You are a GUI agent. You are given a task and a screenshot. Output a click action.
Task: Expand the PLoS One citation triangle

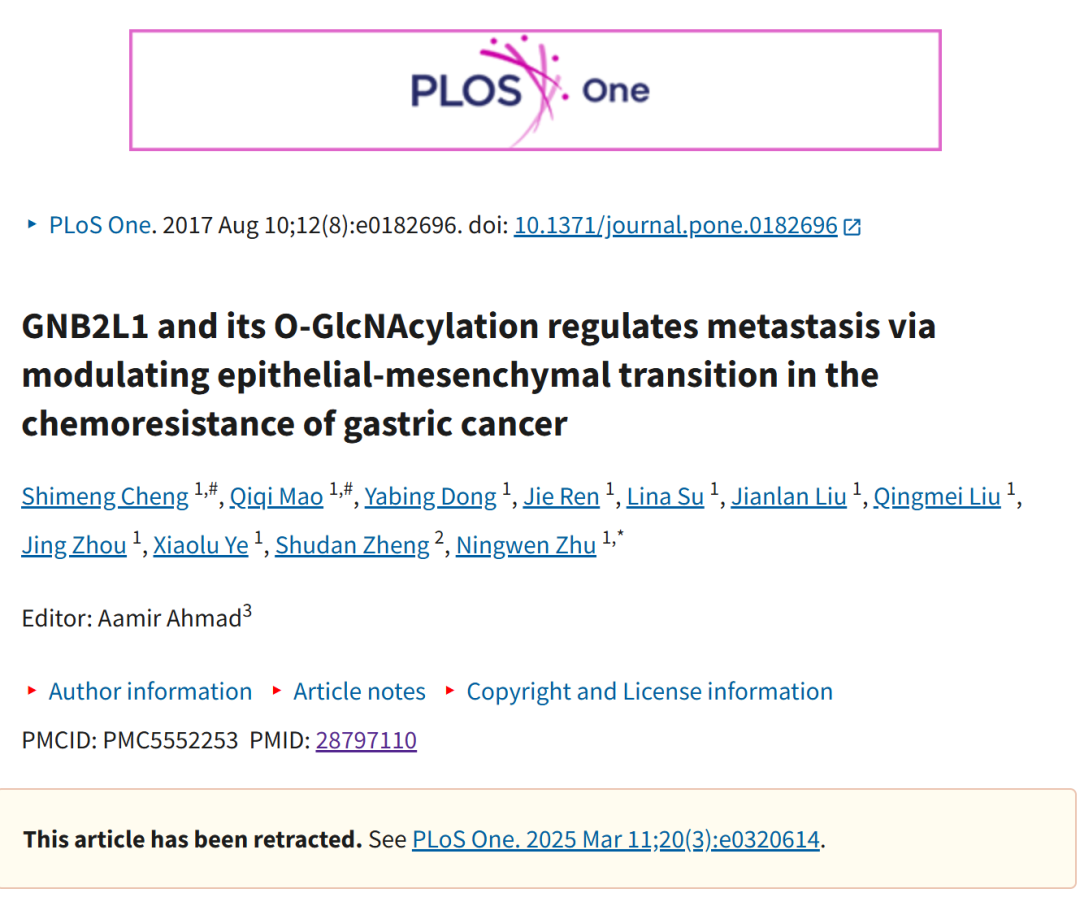pyautogui.click(x=31, y=224)
